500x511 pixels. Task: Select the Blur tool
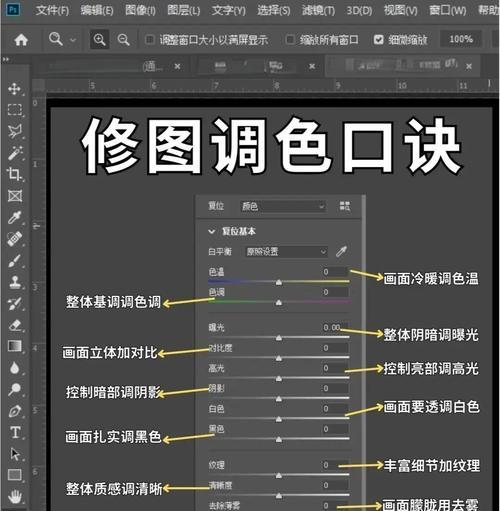click(15, 368)
